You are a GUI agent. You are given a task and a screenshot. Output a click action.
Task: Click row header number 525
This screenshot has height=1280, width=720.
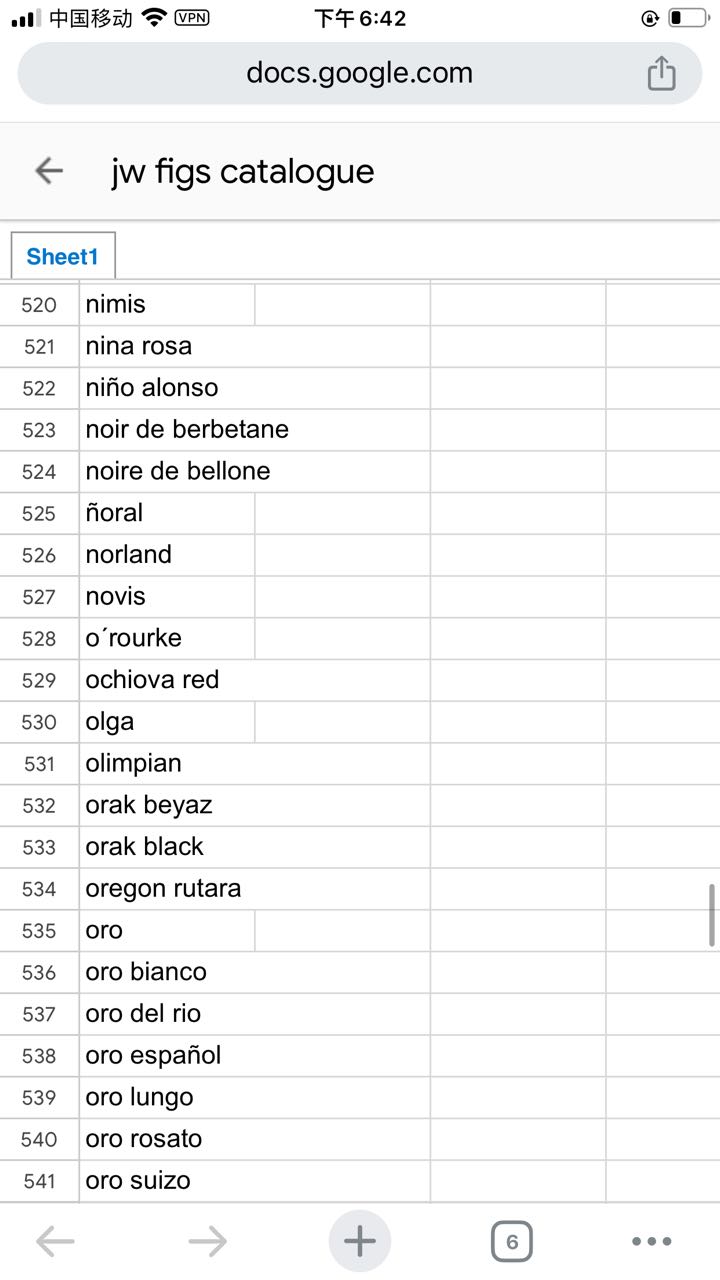39,513
